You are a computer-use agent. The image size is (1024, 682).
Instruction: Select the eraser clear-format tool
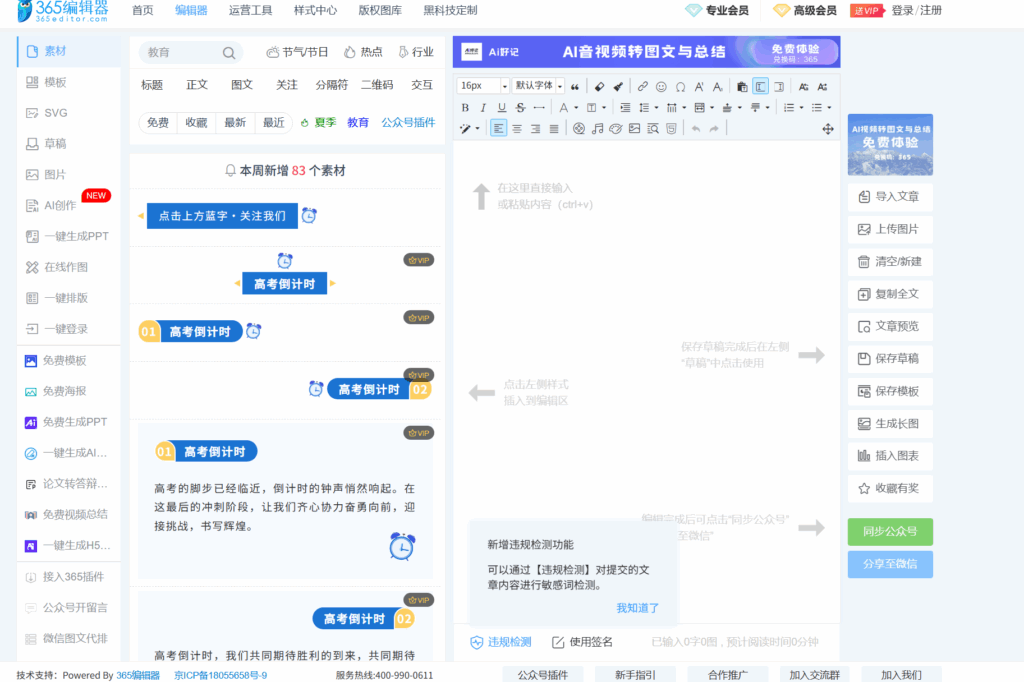coord(600,86)
